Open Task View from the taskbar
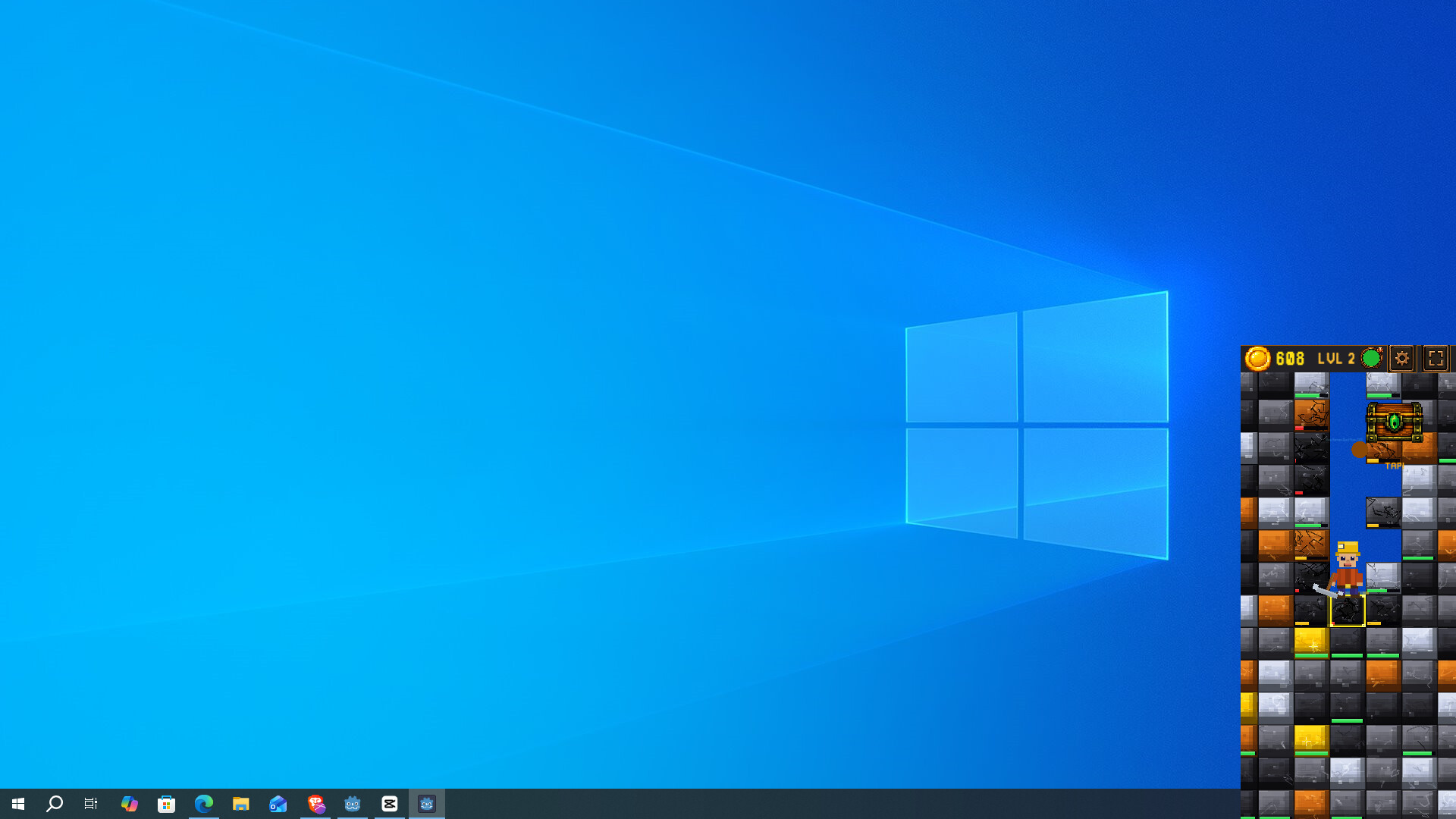This screenshot has width=1456, height=819. click(x=91, y=804)
